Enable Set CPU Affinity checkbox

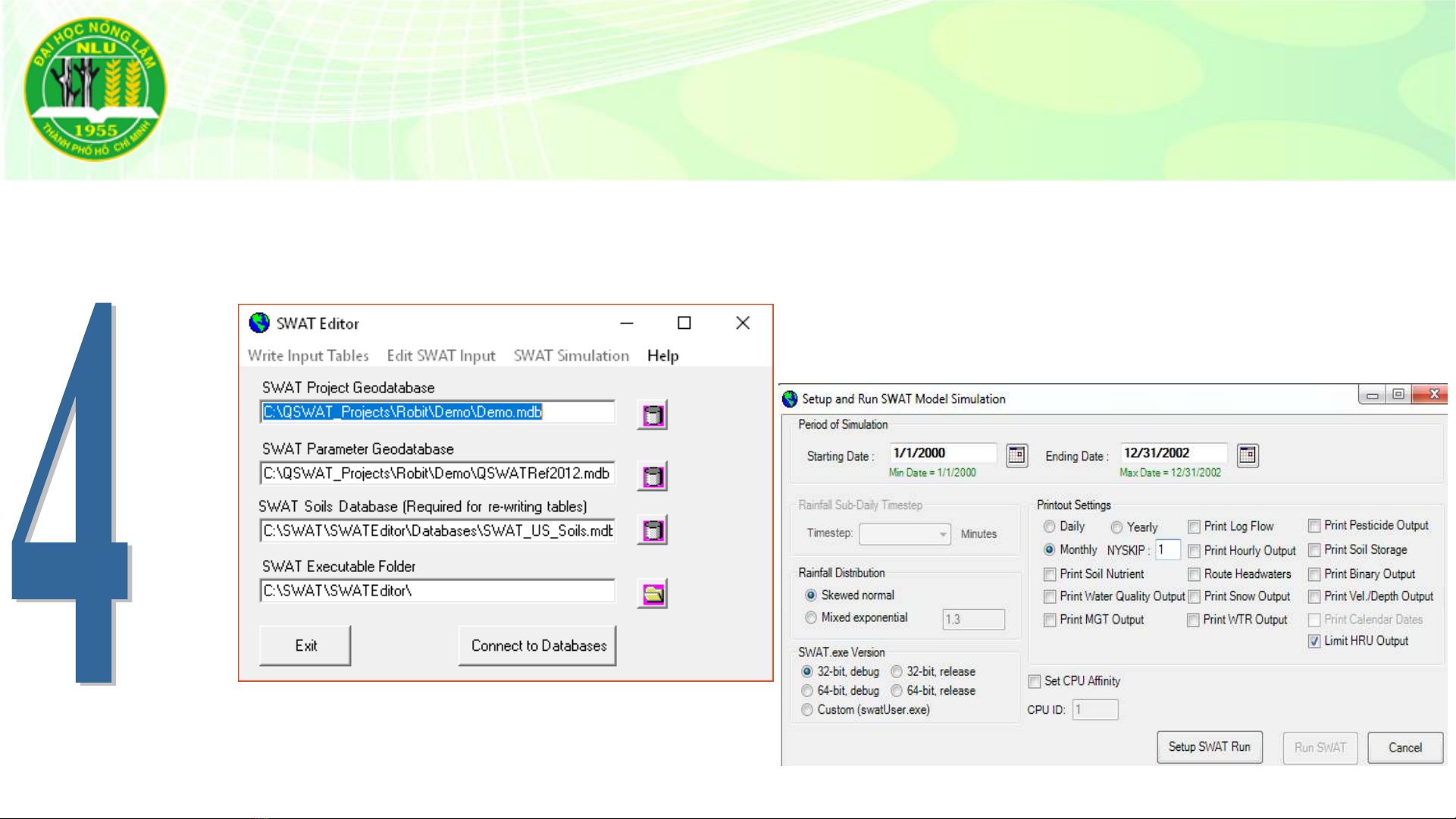(x=1035, y=681)
